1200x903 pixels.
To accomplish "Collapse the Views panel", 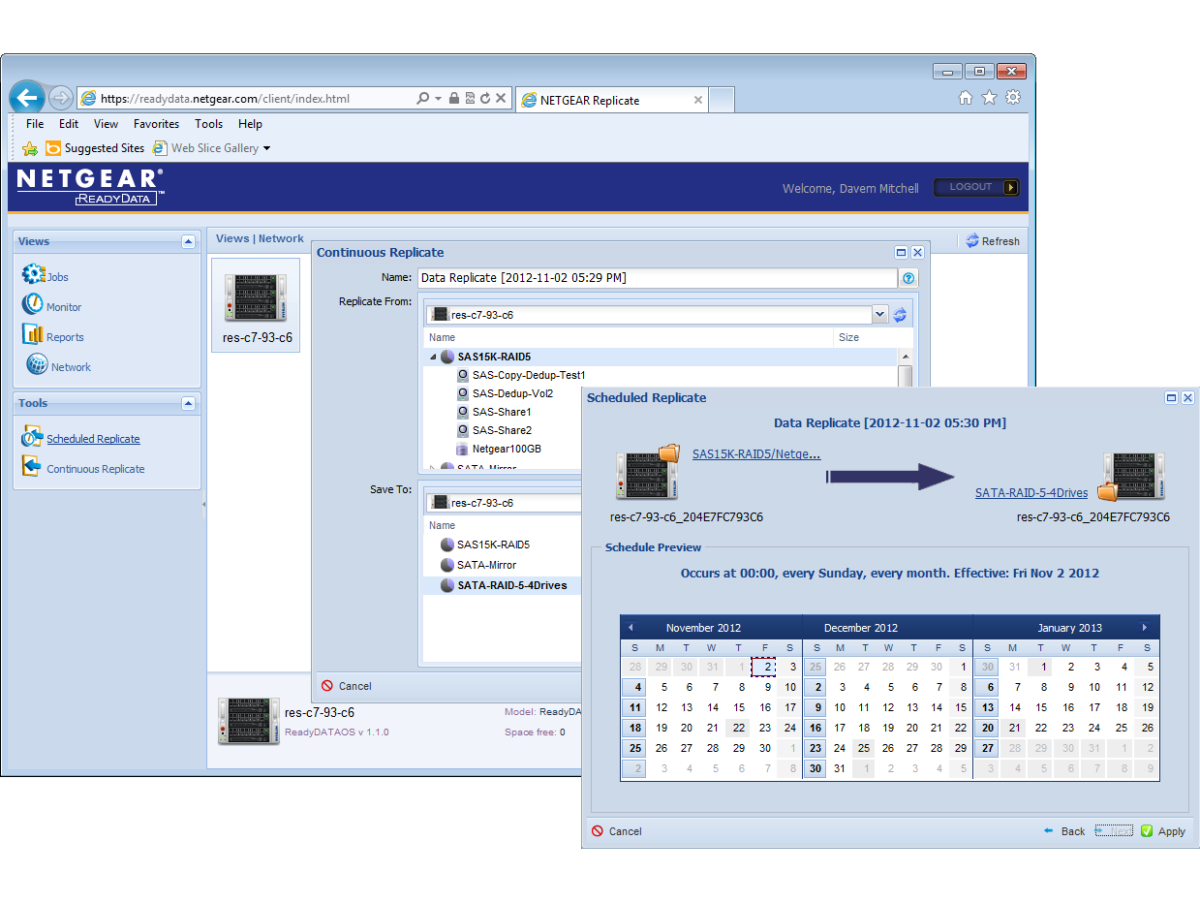I will click(187, 241).
